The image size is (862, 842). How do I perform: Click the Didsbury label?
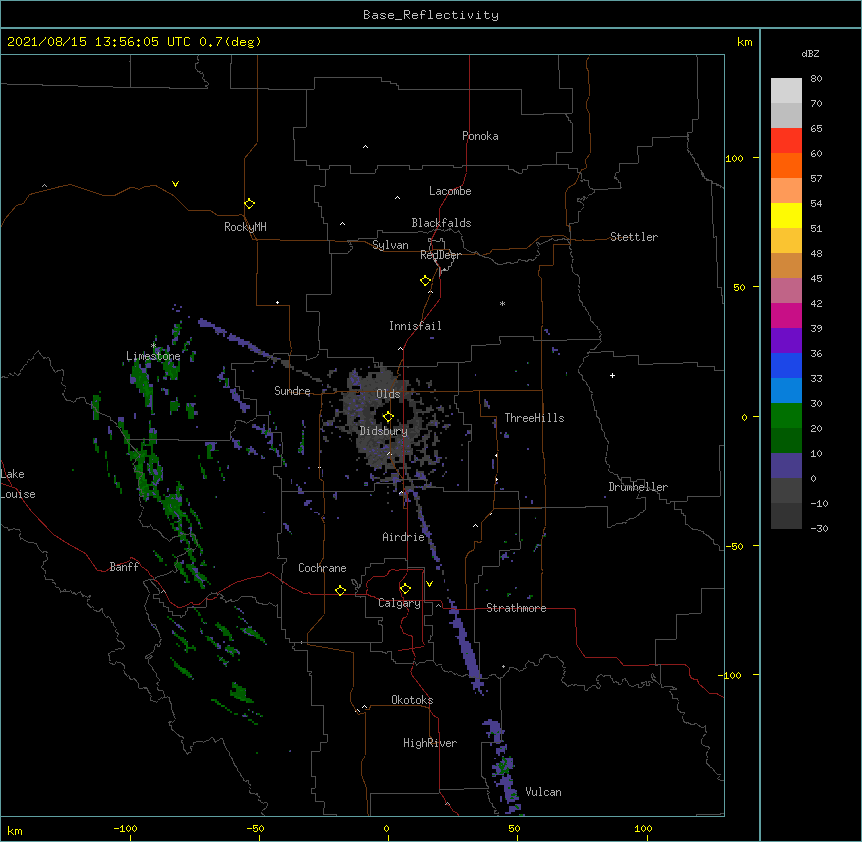click(383, 431)
